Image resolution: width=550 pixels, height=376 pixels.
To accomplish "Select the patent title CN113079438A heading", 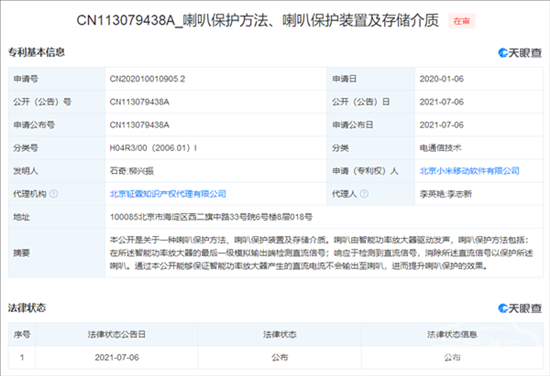I will click(x=257, y=21).
